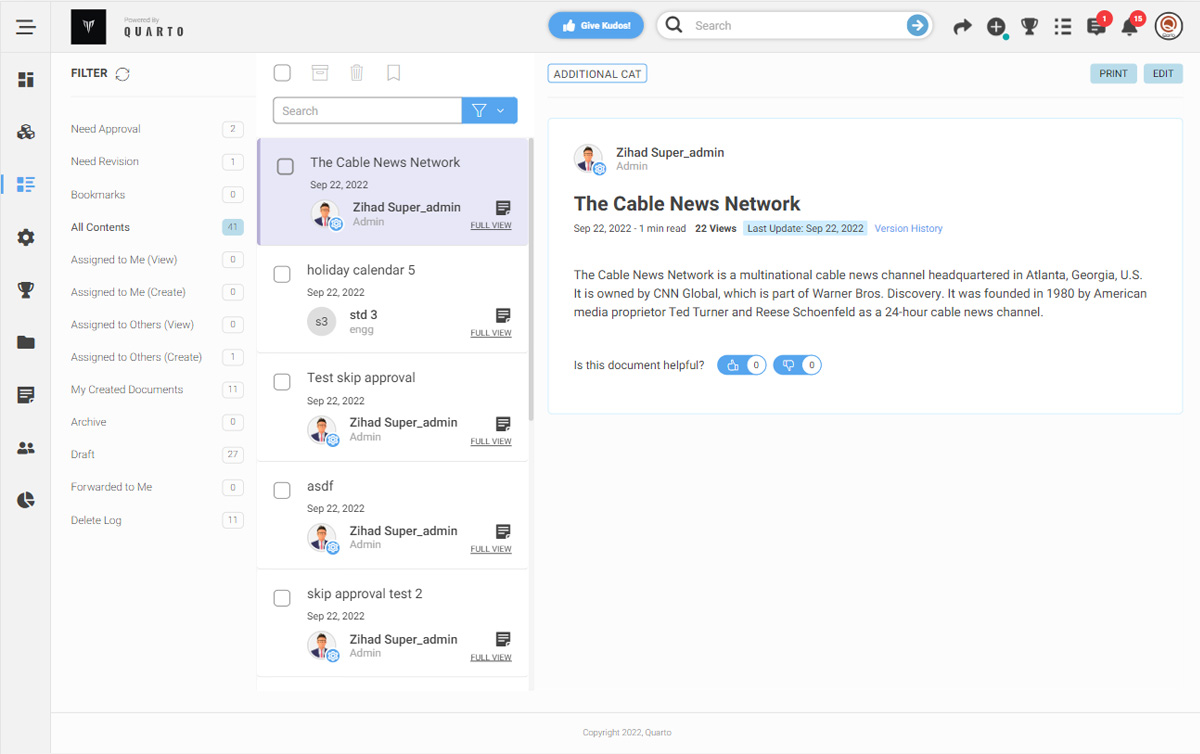Open the trophy icon in left sidebar
This screenshot has height=754, width=1200.
pyautogui.click(x=26, y=290)
